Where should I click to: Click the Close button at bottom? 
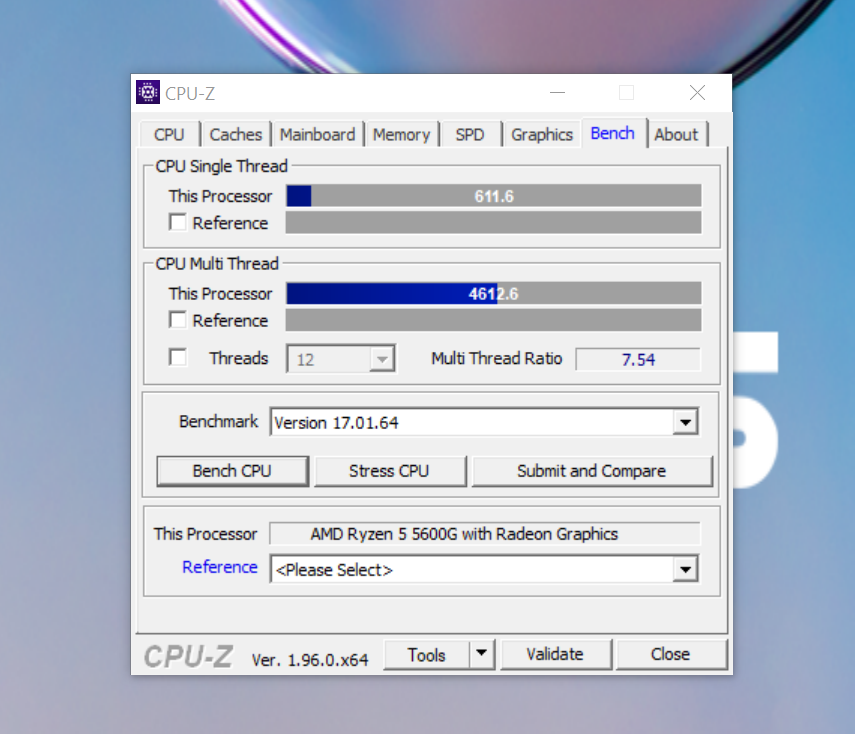pyautogui.click(x=671, y=654)
